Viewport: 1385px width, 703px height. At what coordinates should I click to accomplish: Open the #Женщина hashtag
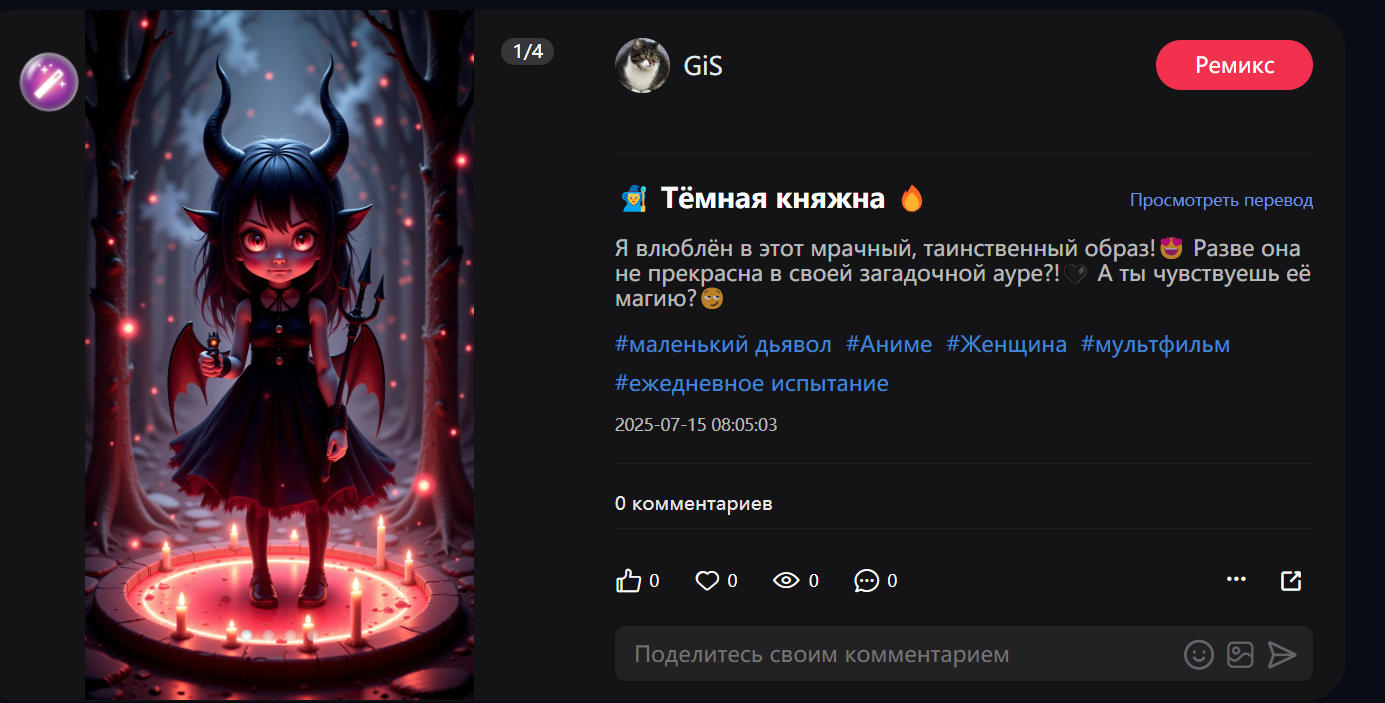click(x=1006, y=345)
